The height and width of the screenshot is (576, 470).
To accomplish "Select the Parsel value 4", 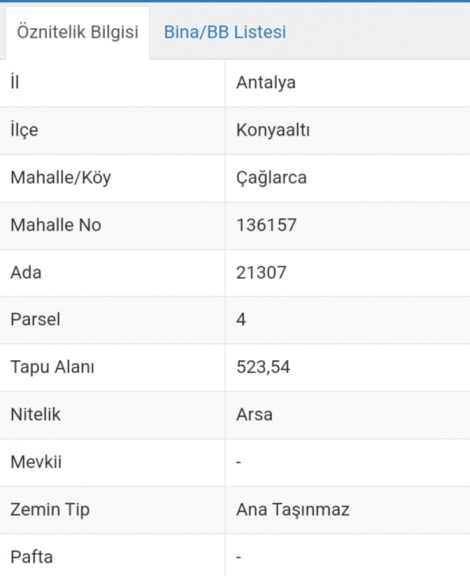I will [x=241, y=319].
